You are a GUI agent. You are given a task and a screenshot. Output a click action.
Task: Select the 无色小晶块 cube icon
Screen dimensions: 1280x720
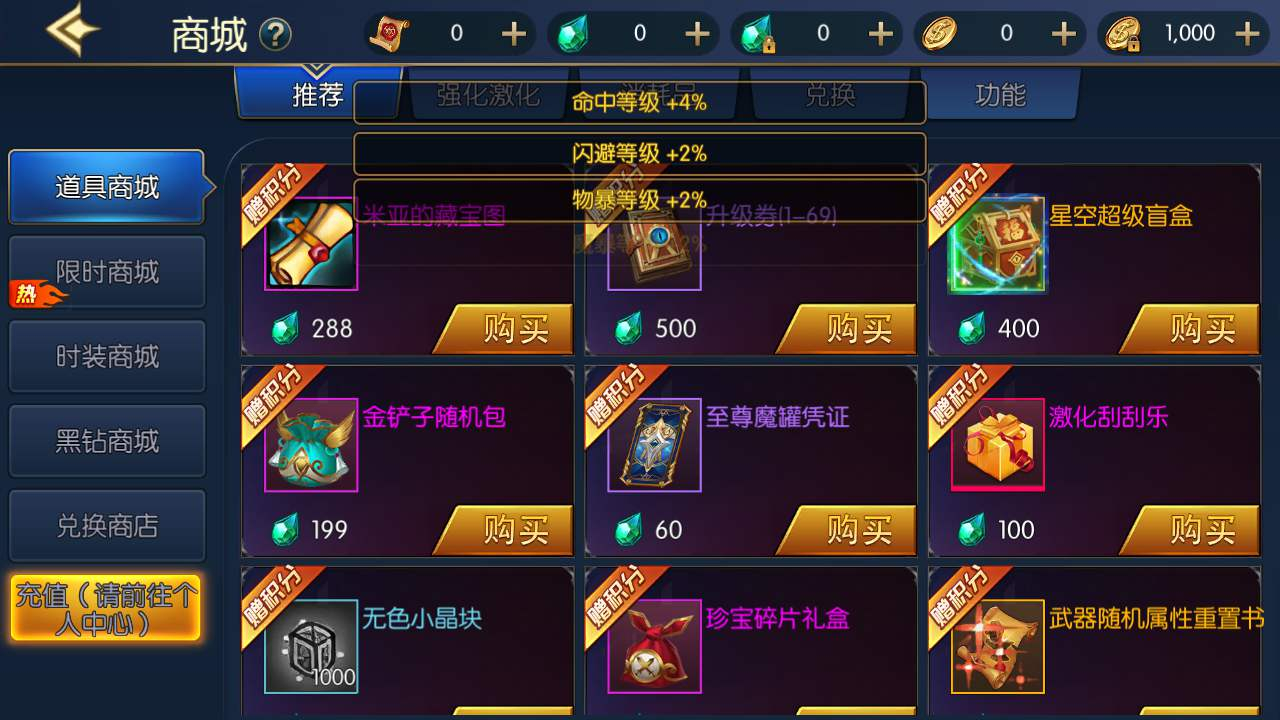311,646
